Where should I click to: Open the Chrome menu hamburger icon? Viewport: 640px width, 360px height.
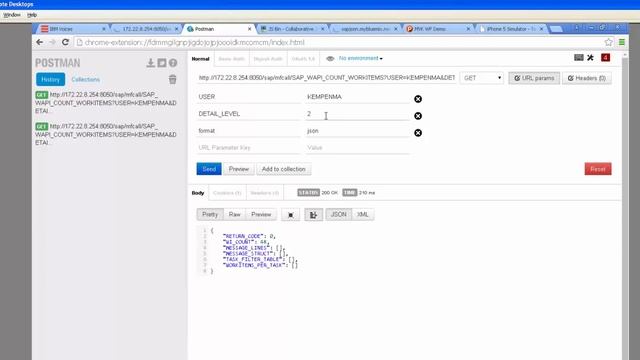[622, 42]
